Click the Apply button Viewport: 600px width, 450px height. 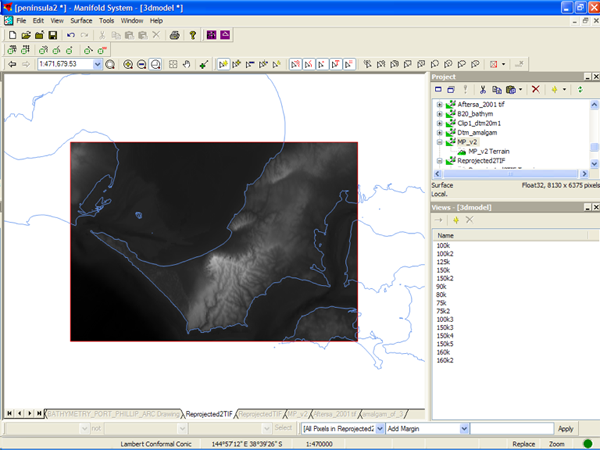pyautogui.click(x=566, y=428)
